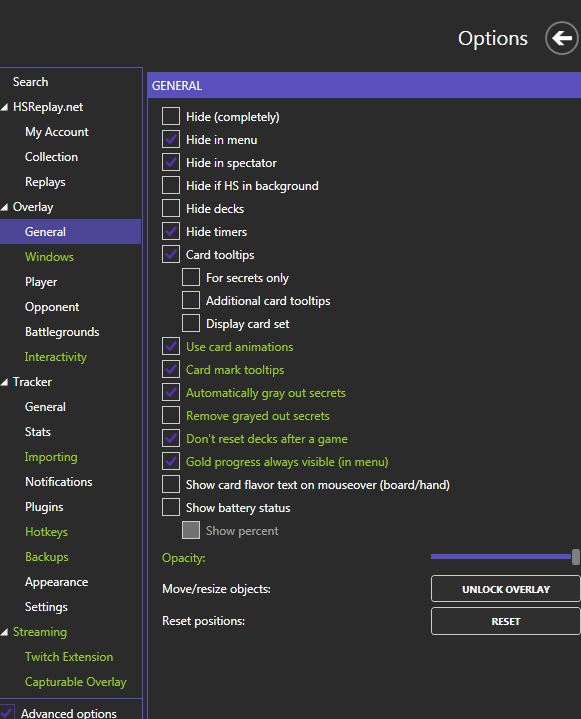581x719 pixels.
Task: Enable Show battery status
Action: tap(171, 507)
